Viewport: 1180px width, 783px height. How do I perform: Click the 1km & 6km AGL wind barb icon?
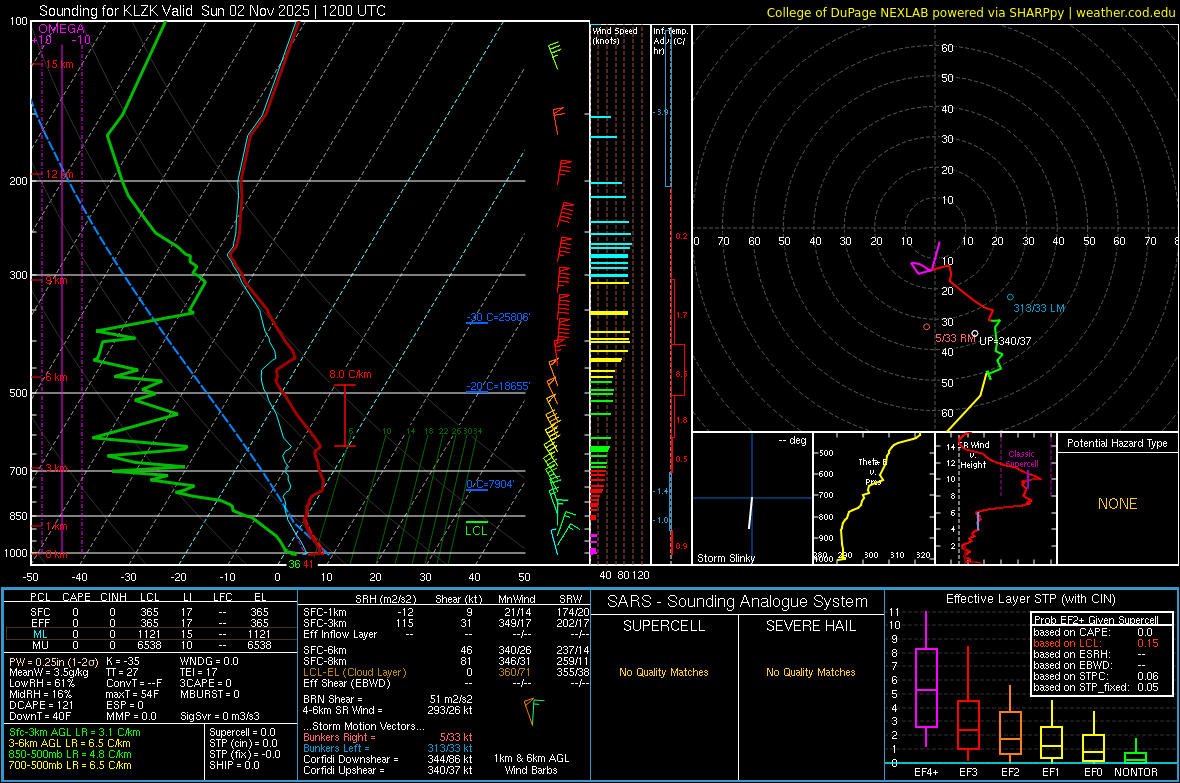(533, 711)
